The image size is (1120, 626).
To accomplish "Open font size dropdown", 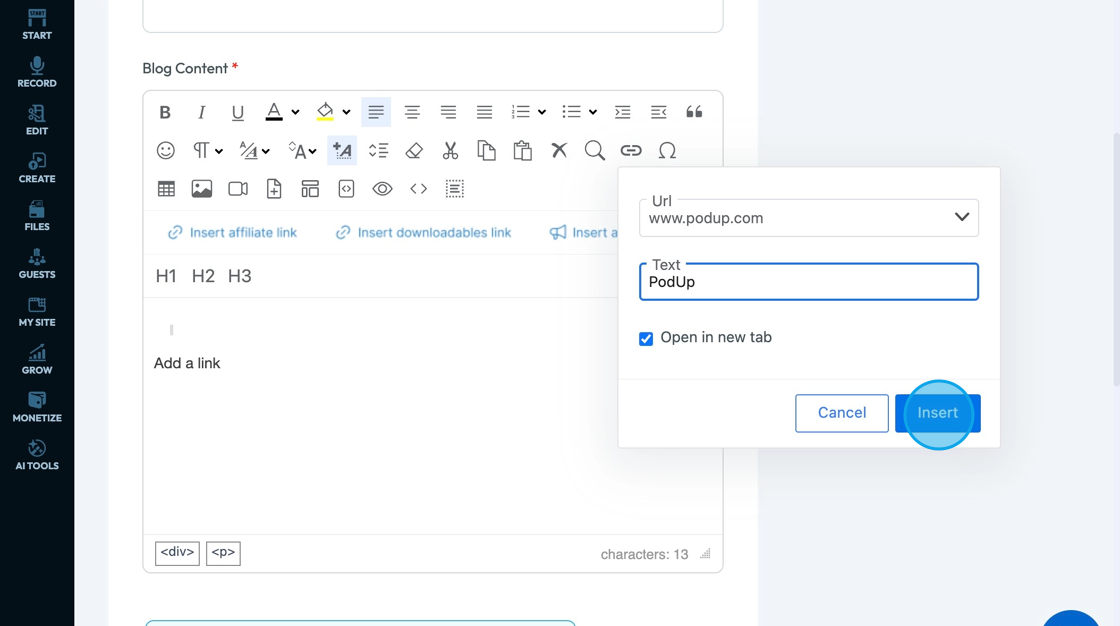I will coord(302,151).
